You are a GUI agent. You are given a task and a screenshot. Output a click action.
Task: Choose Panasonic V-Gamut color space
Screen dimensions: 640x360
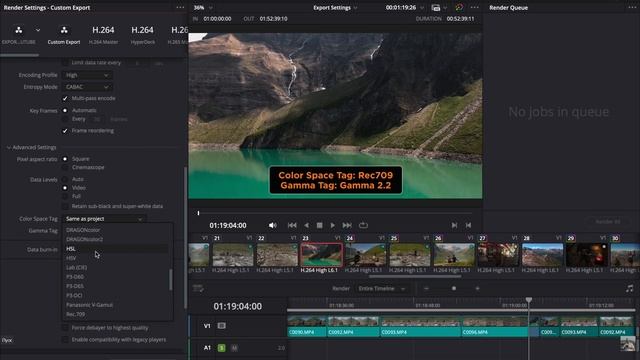coord(116,305)
